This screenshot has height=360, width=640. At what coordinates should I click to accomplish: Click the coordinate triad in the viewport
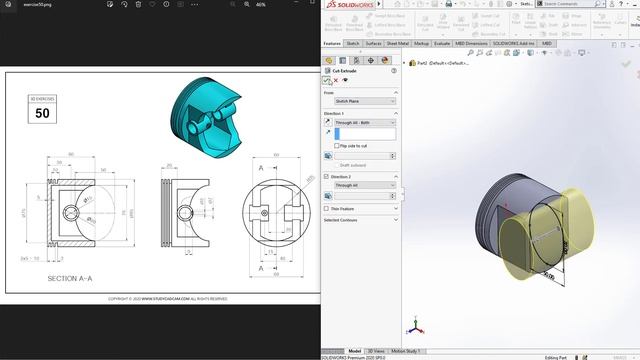coord(416,326)
